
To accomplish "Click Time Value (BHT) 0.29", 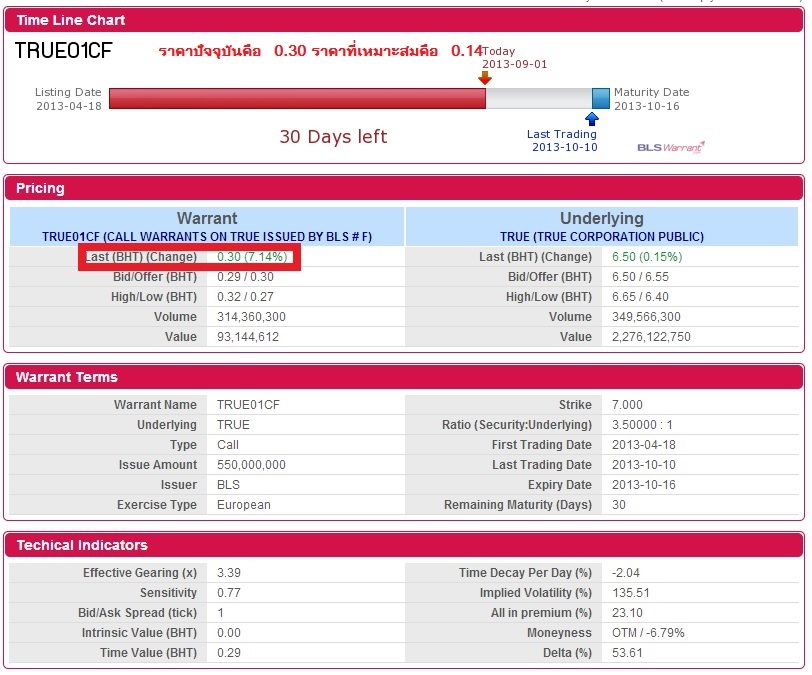I will (229, 653).
